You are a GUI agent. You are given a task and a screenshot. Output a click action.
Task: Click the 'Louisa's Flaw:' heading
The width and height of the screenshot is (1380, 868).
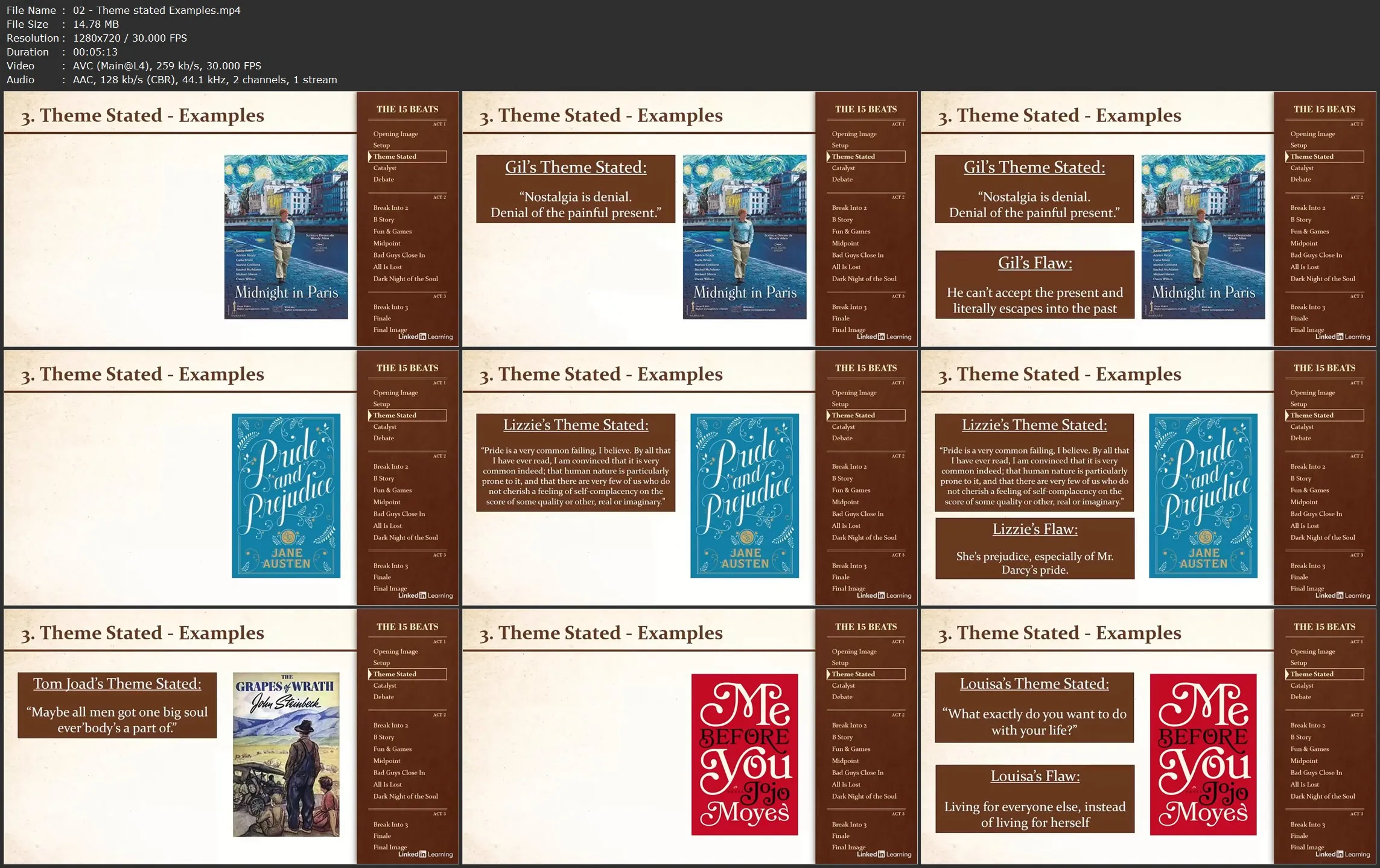(x=1035, y=776)
